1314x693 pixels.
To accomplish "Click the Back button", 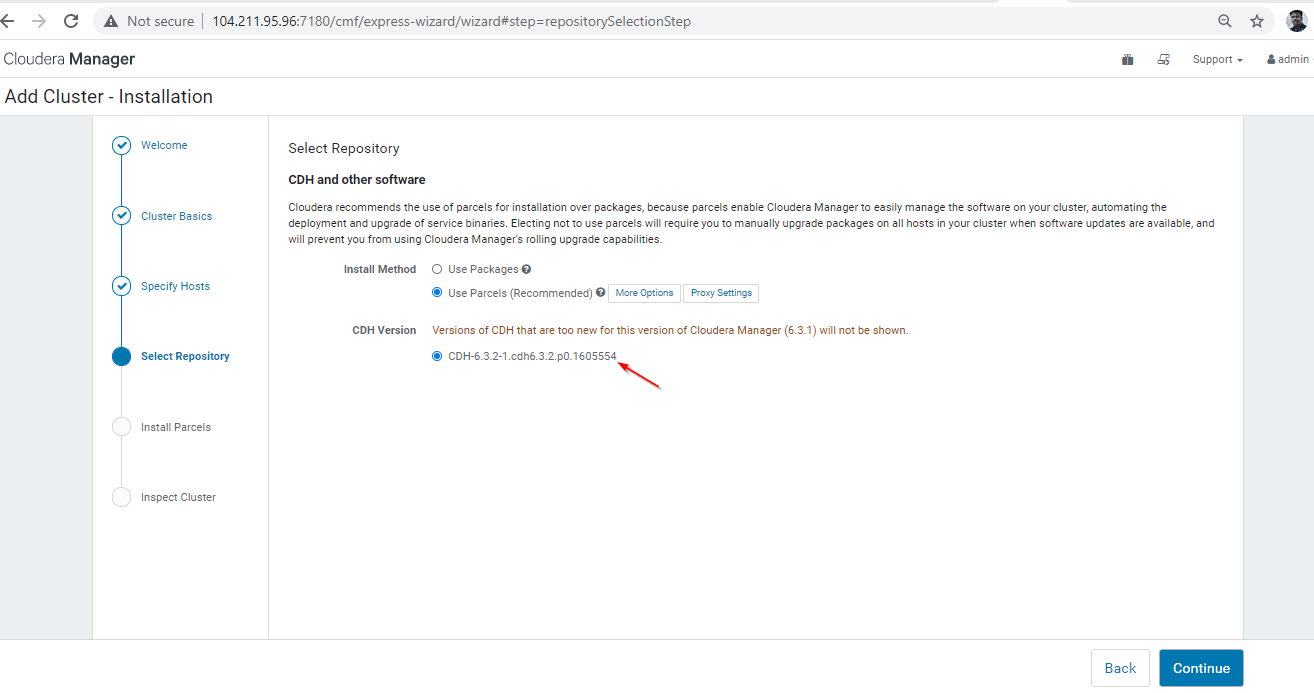I will click(1120, 668).
